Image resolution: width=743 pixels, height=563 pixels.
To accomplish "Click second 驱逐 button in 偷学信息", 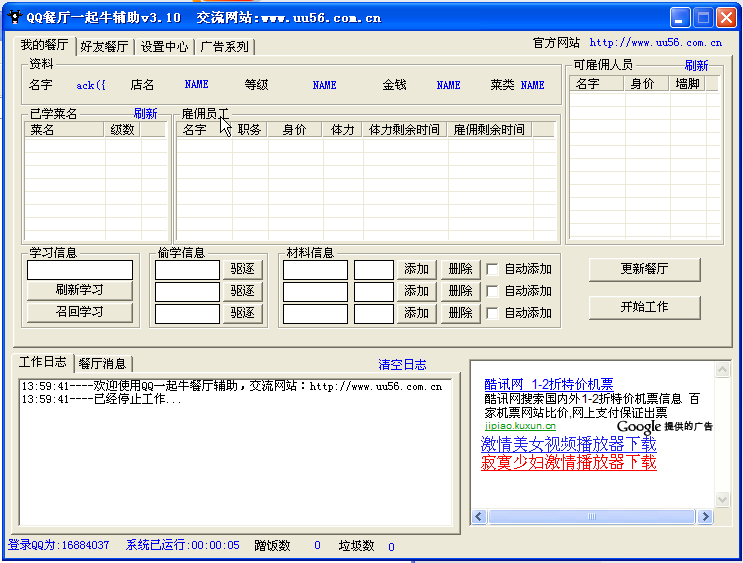I will [x=243, y=291].
